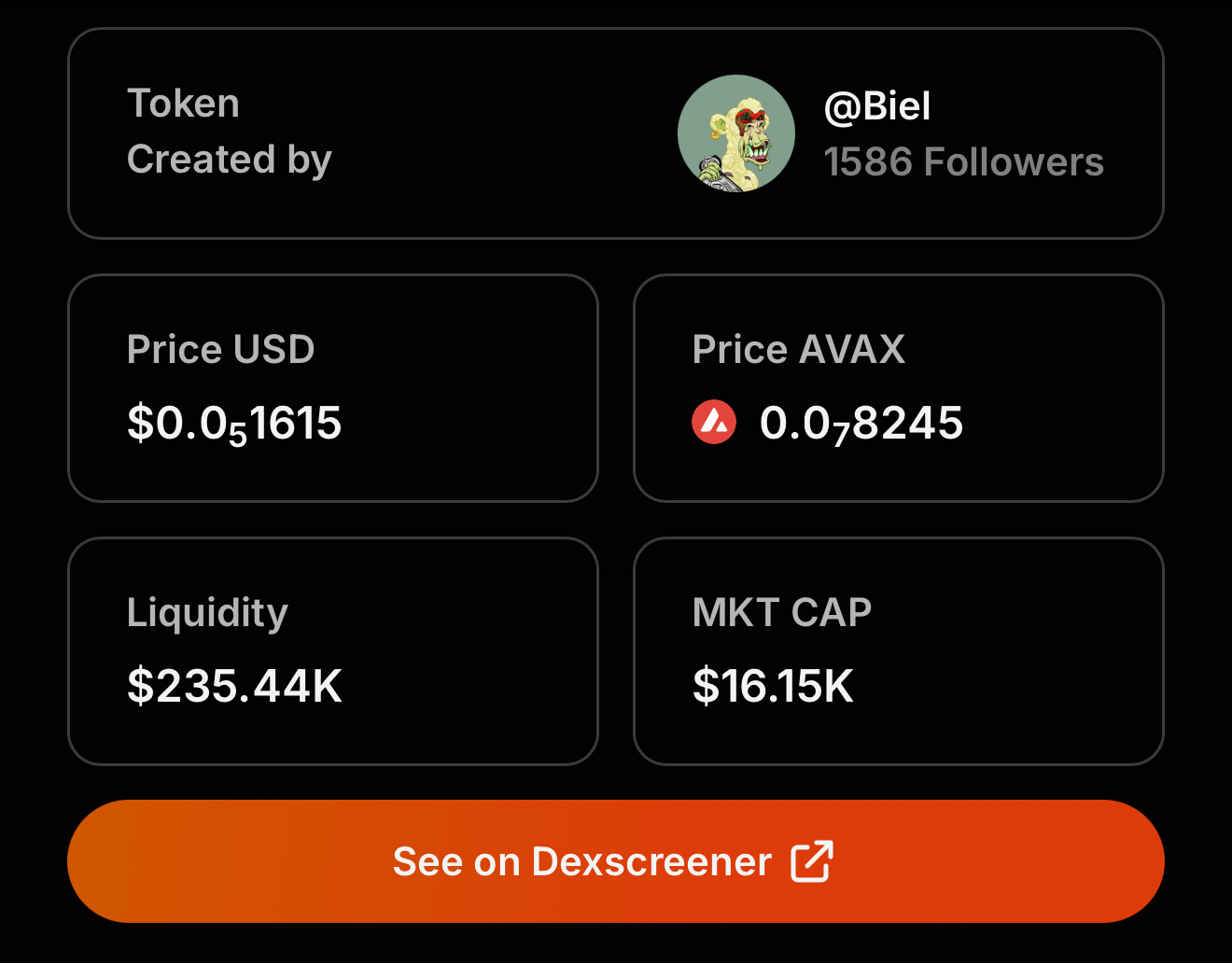Click the Created by text
Image resolution: width=1232 pixels, height=963 pixels.
229,160
